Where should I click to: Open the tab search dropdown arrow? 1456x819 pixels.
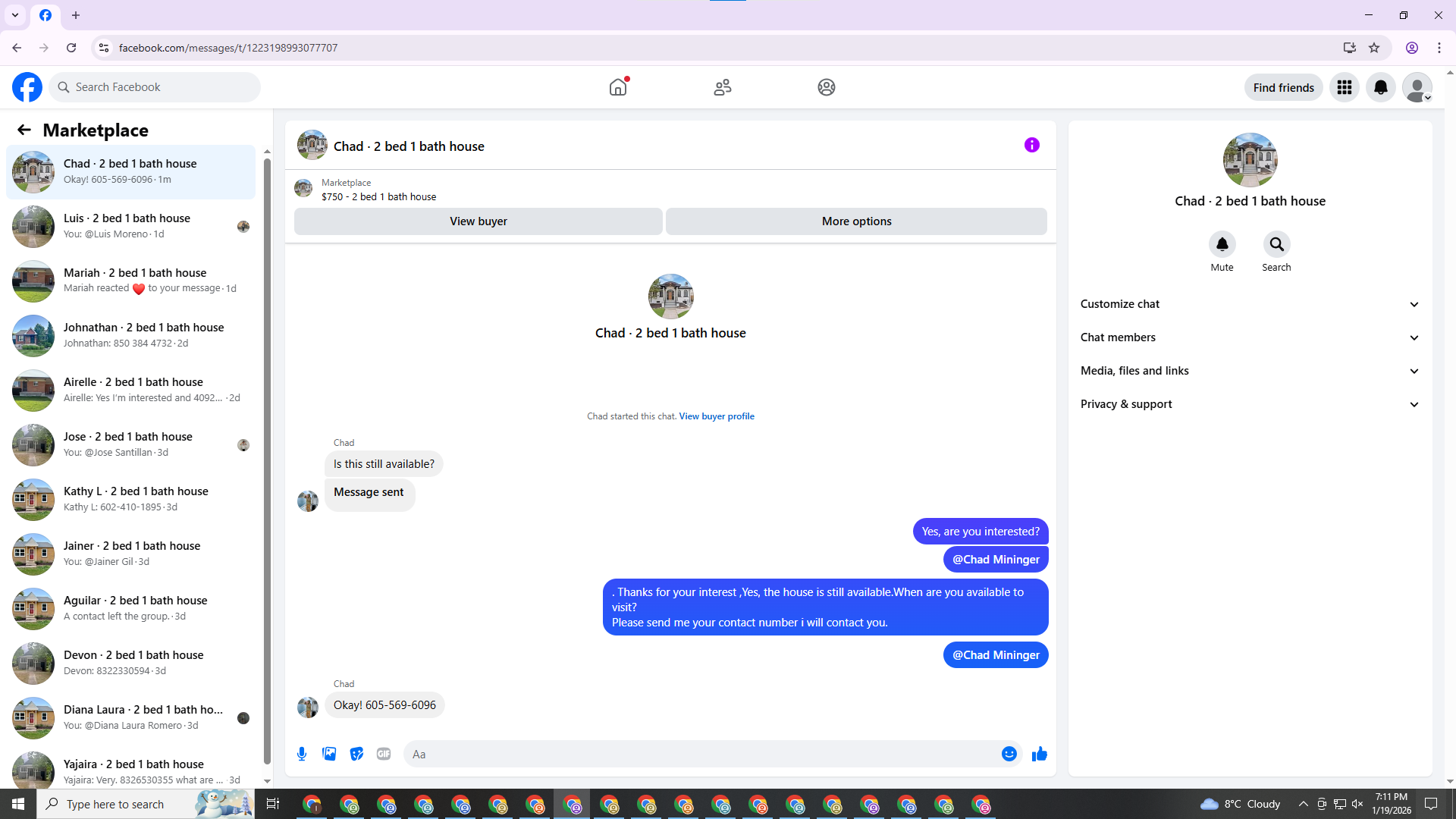(x=15, y=15)
